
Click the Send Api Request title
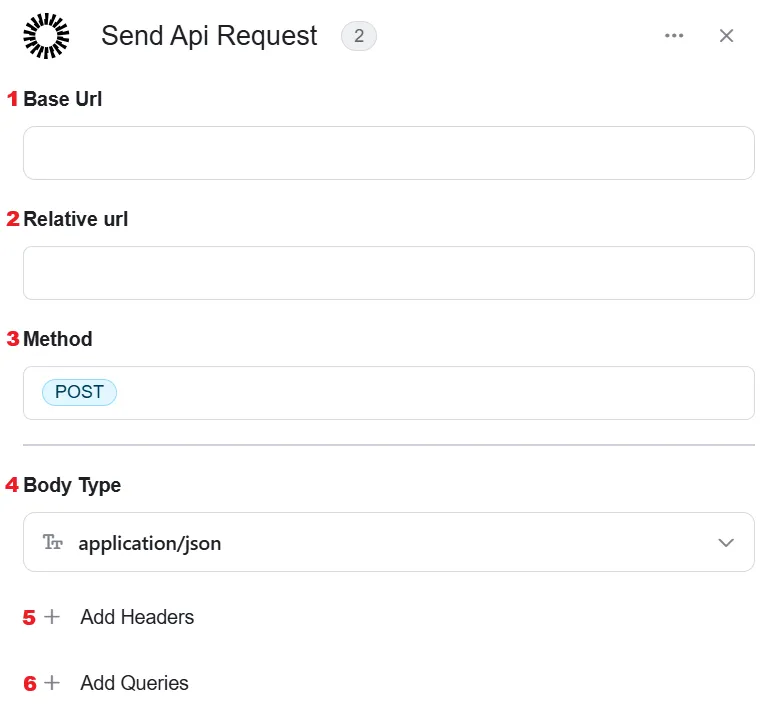[209, 36]
